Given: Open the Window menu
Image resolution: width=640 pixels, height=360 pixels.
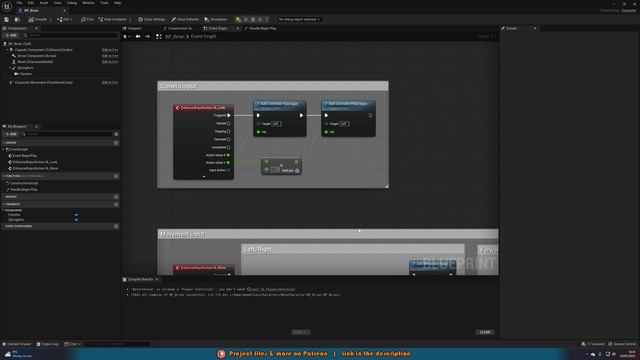Looking at the screenshot, I should tap(88, 3).
